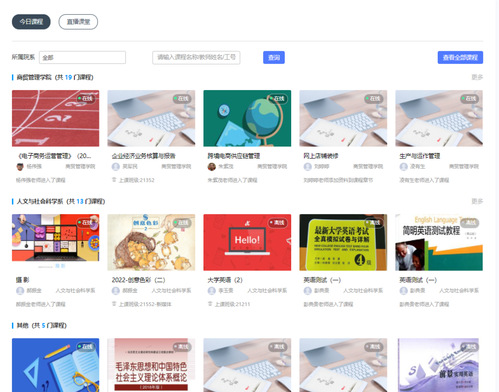The image size is (499, 392).
Task: Click the online status badge on 企业经济业务核算 card
Action: tap(182, 98)
